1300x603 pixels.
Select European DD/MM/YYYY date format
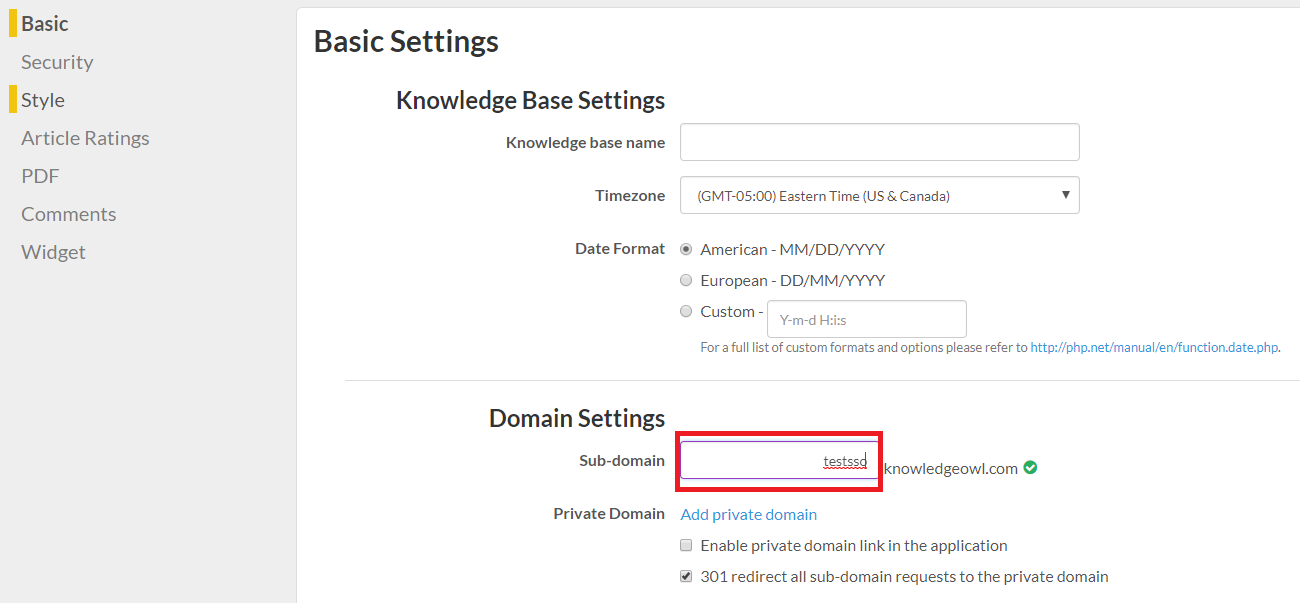(x=686, y=280)
